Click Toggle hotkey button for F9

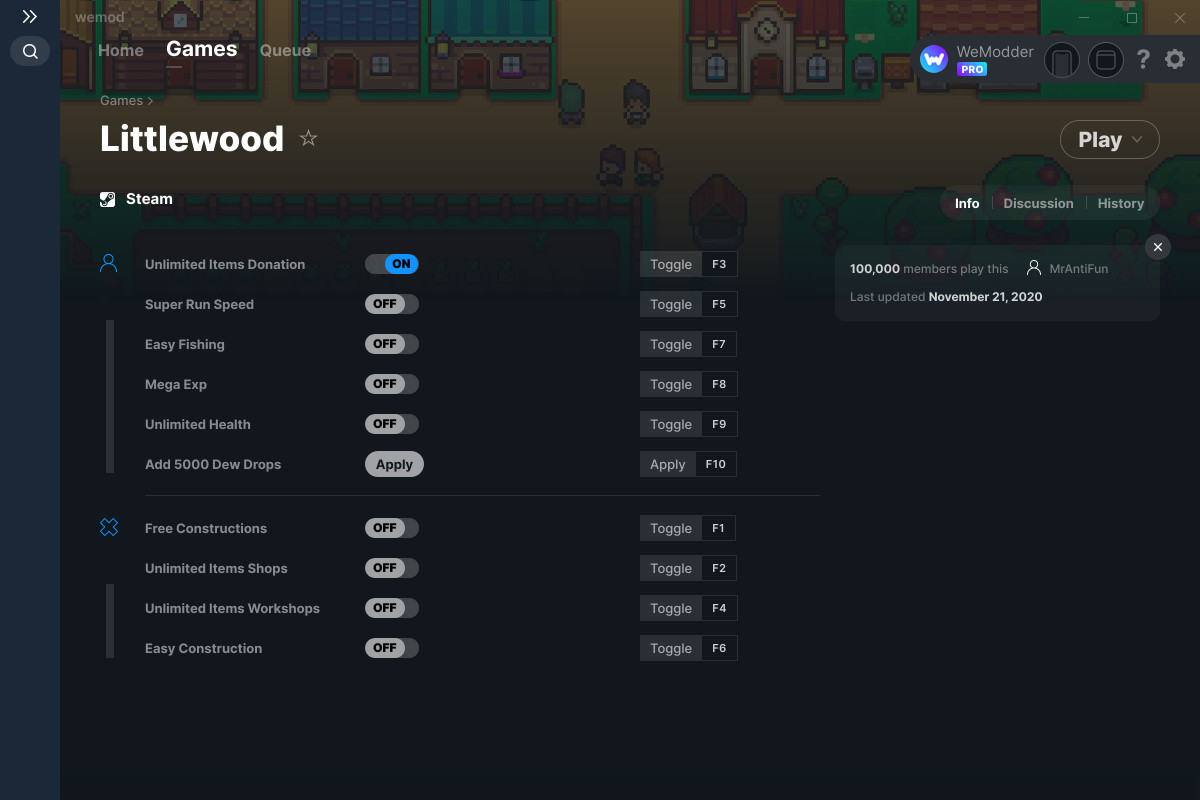[688, 424]
